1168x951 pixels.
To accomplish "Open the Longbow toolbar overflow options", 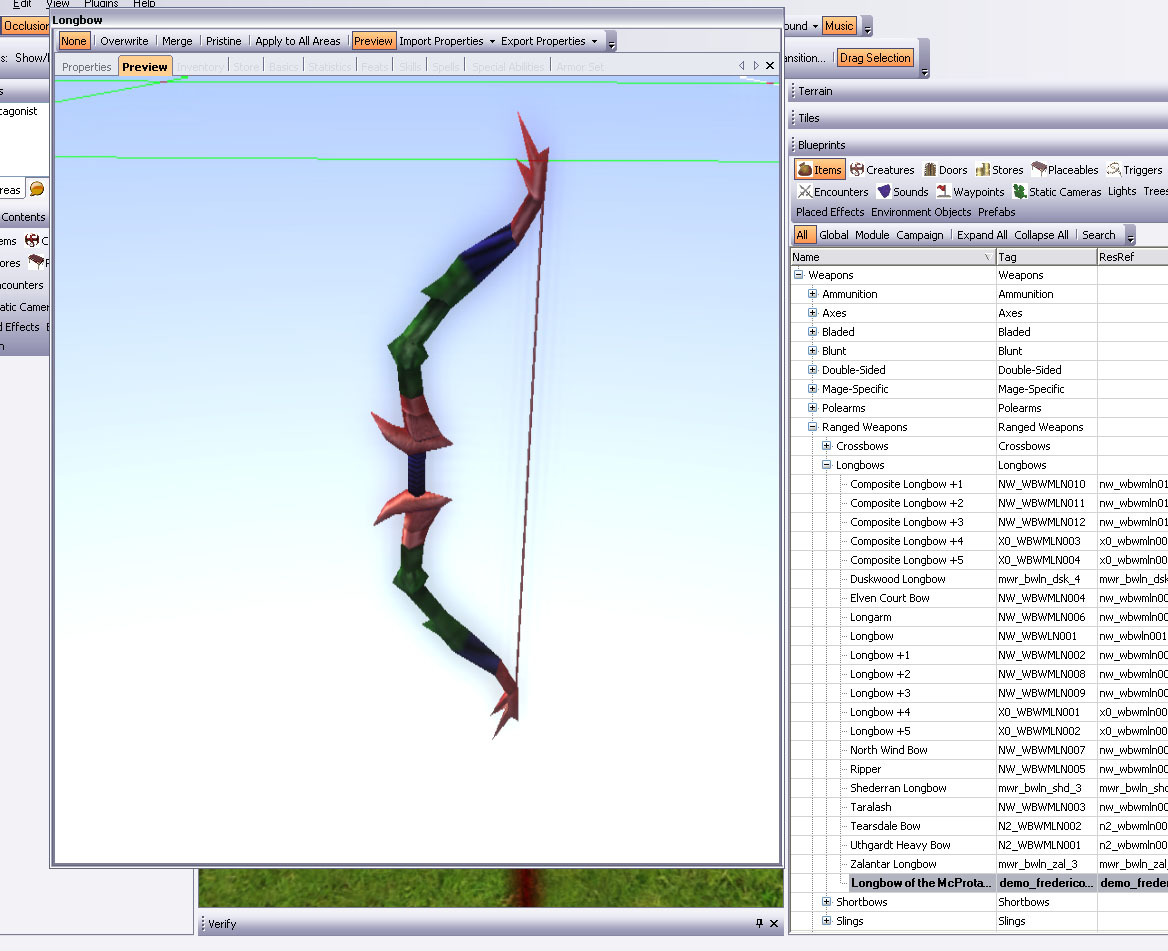I will coord(612,42).
